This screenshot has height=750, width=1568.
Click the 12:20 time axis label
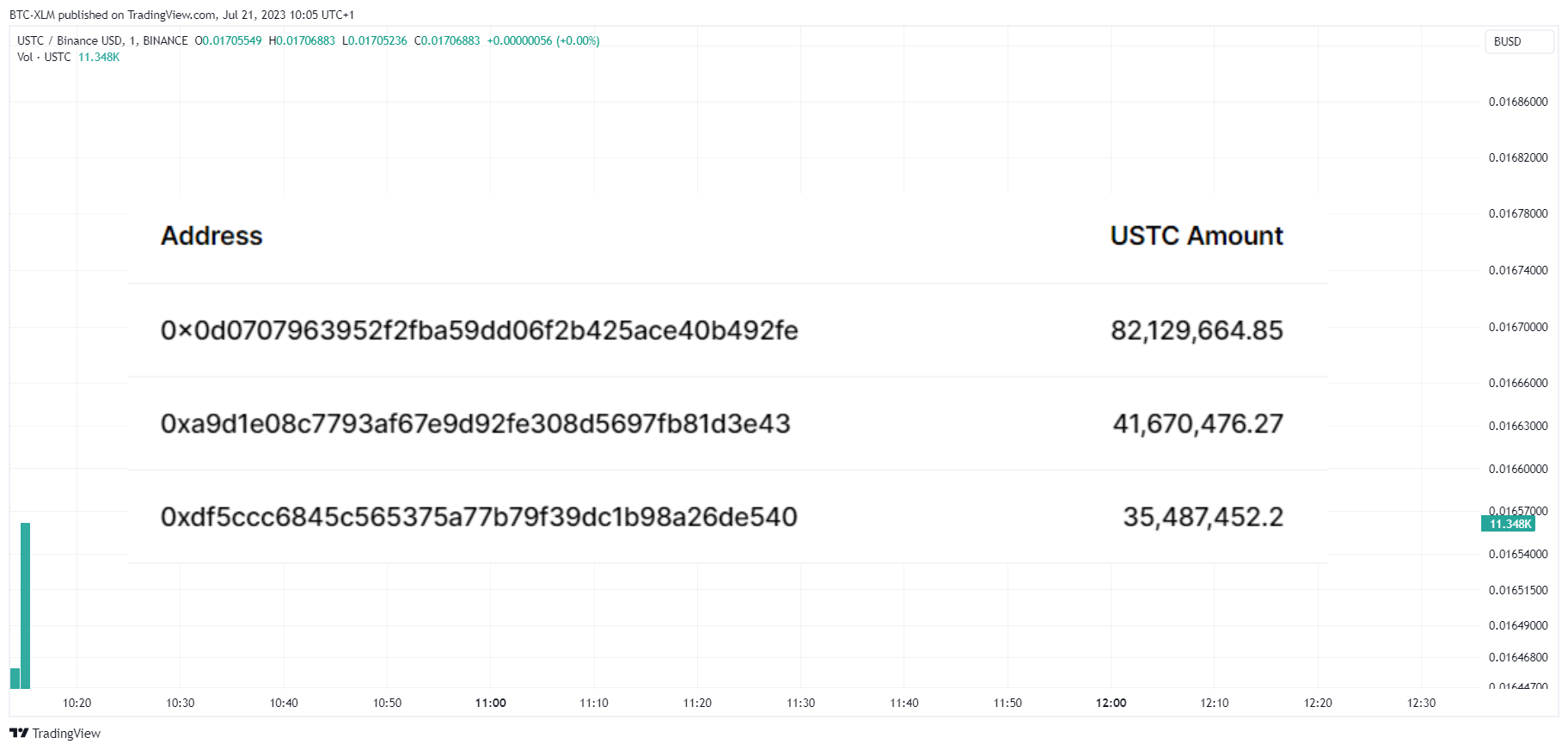point(1318,703)
